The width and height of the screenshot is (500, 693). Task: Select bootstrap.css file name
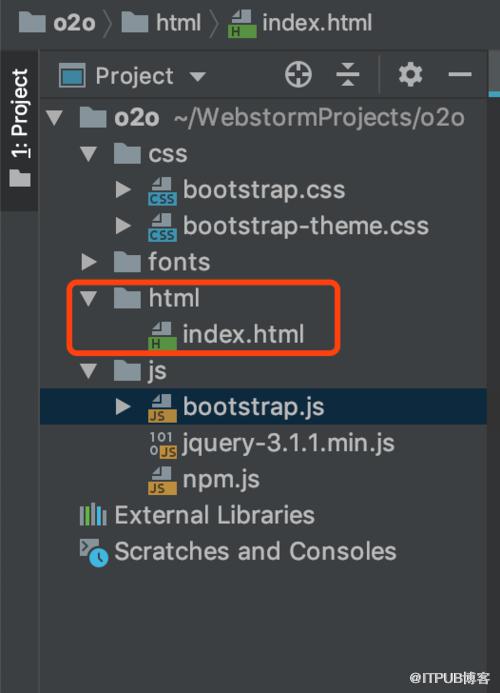click(264, 190)
